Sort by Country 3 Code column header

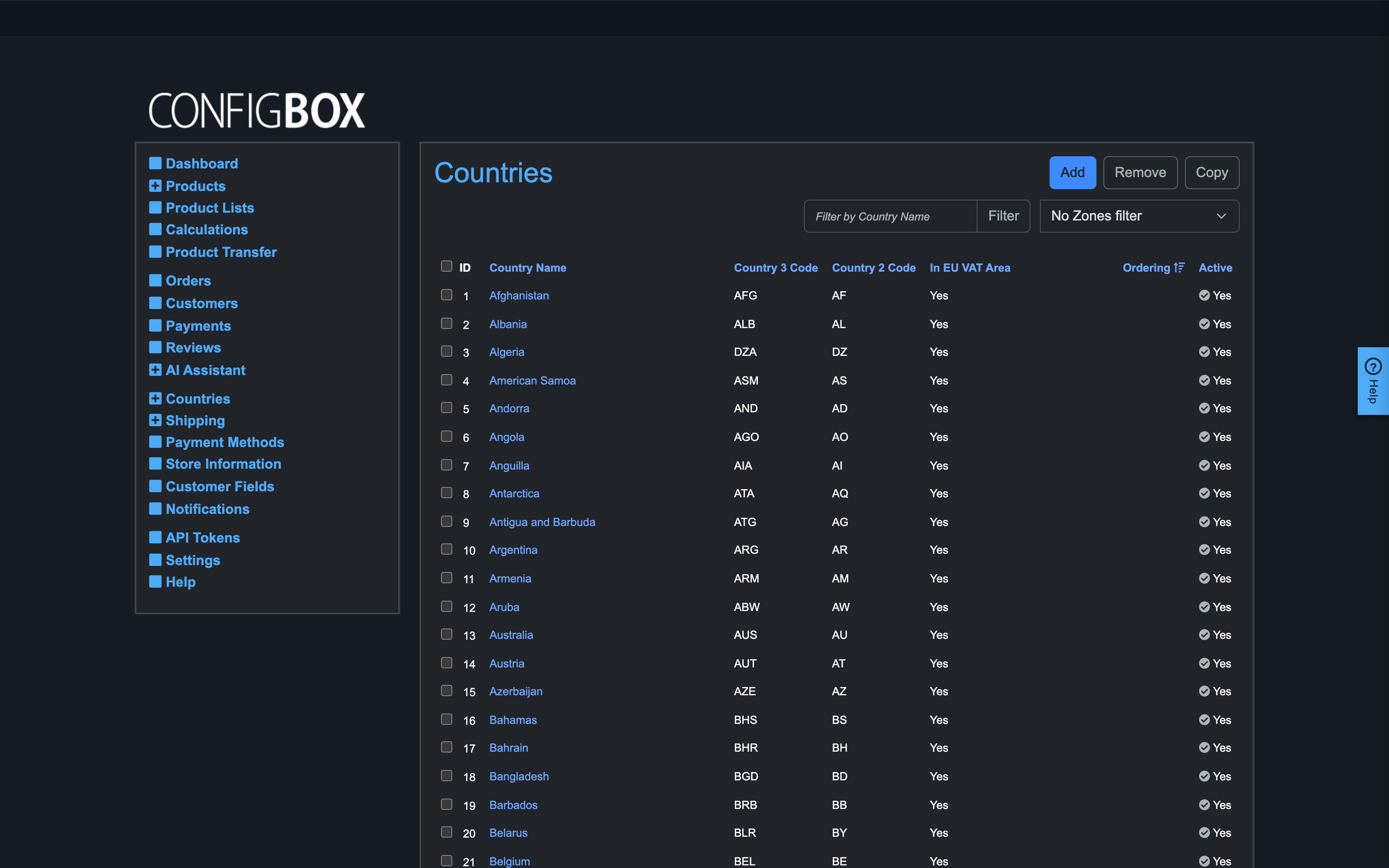click(x=775, y=267)
